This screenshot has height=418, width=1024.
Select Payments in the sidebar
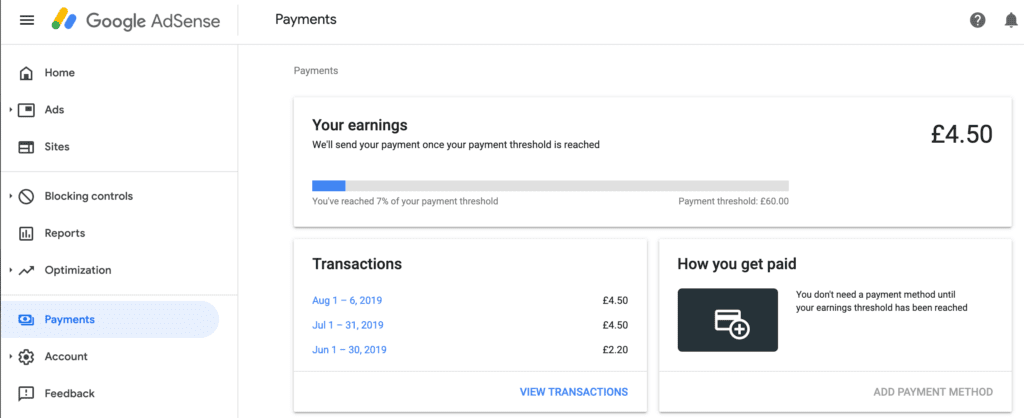110,319
